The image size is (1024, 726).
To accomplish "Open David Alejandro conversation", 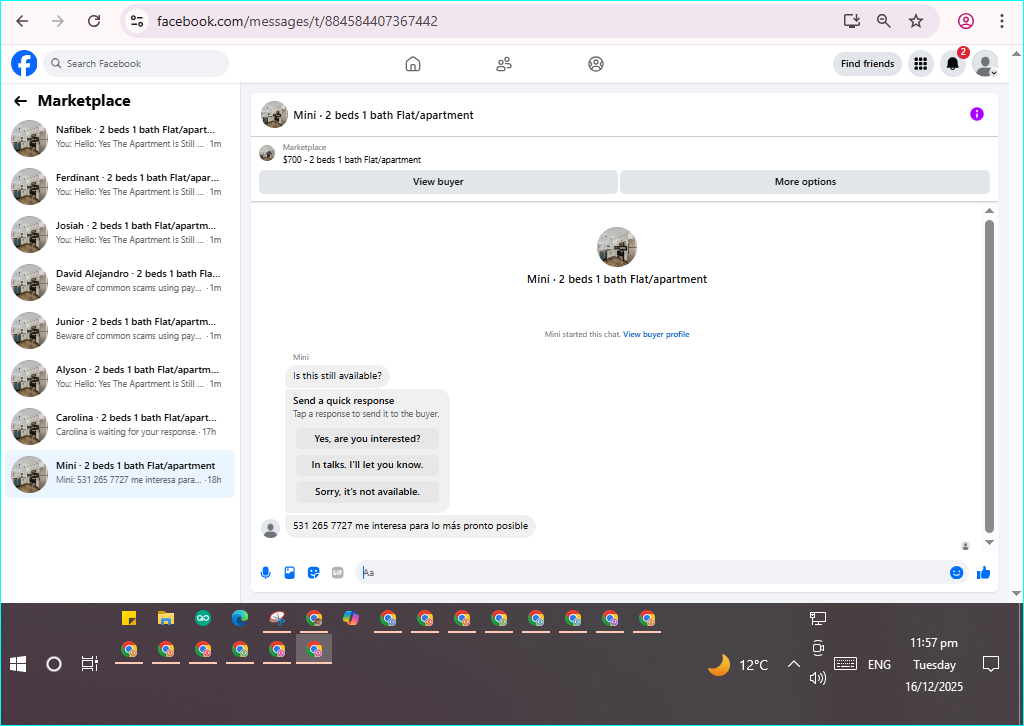I will pyautogui.click(x=120, y=281).
